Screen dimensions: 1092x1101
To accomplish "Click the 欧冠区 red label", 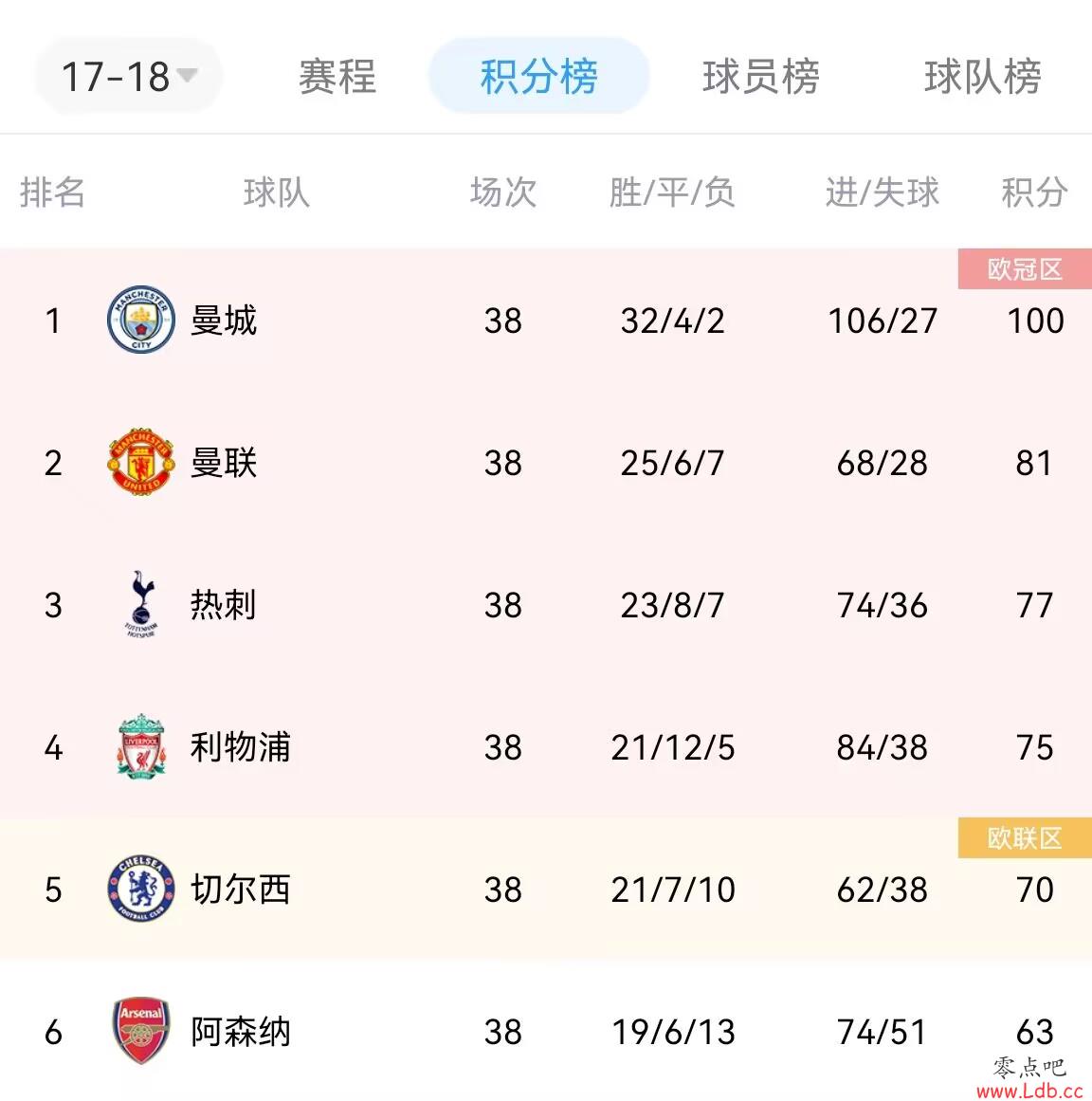I will point(1025,269).
